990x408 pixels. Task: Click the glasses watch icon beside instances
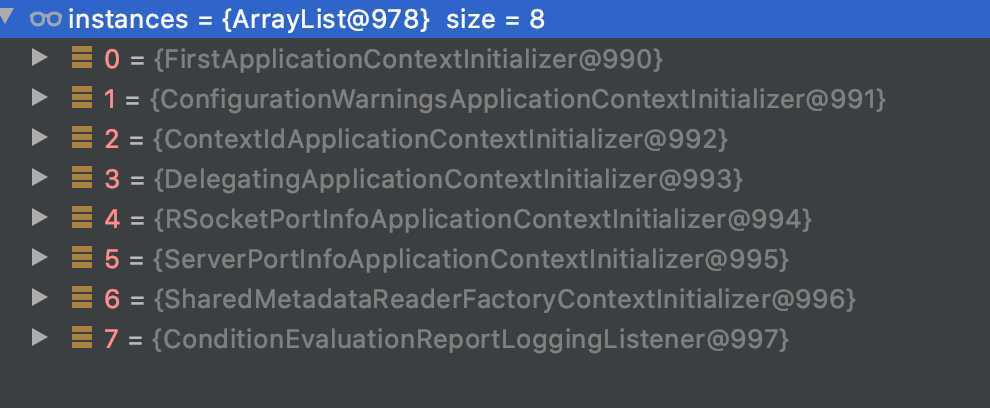[45, 20]
